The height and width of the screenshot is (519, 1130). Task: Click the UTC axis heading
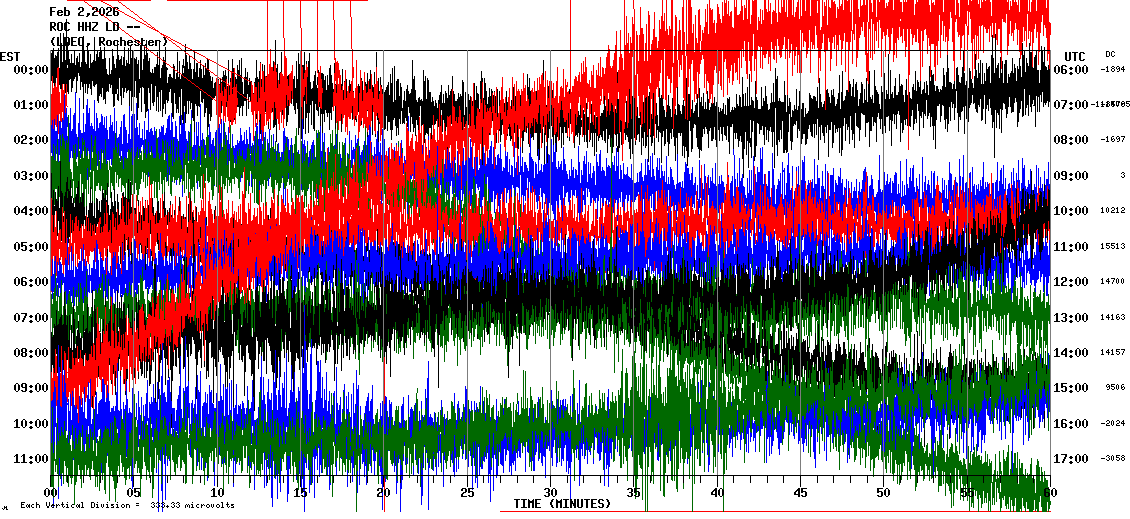1075,56
